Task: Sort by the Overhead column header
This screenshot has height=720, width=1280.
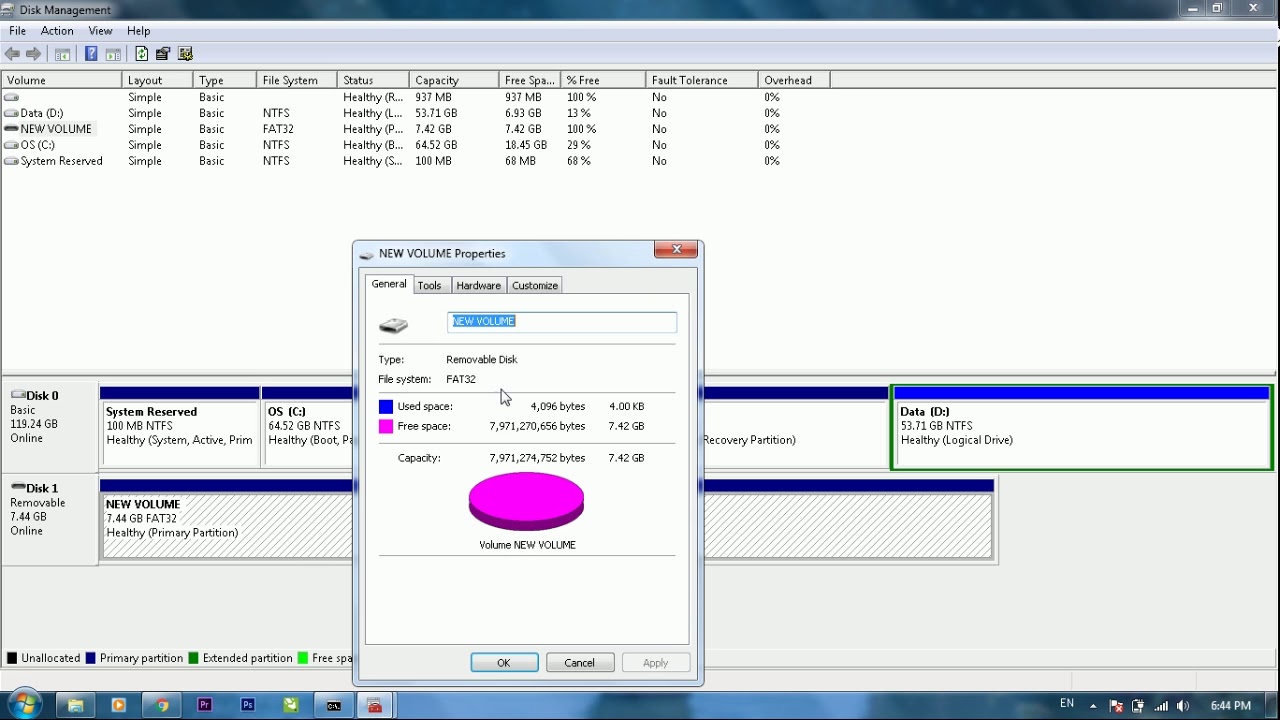Action: pos(794,80)
